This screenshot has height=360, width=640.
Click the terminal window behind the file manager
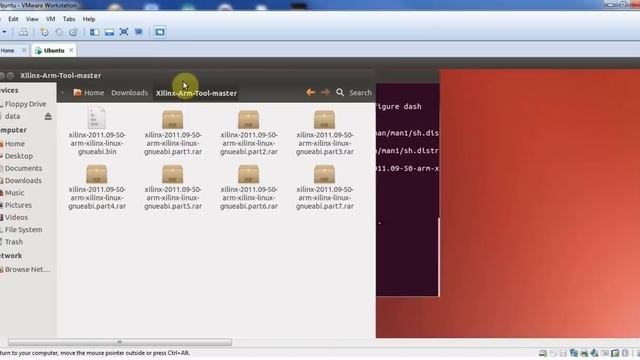pyautogui.click(x=407, y=190)
